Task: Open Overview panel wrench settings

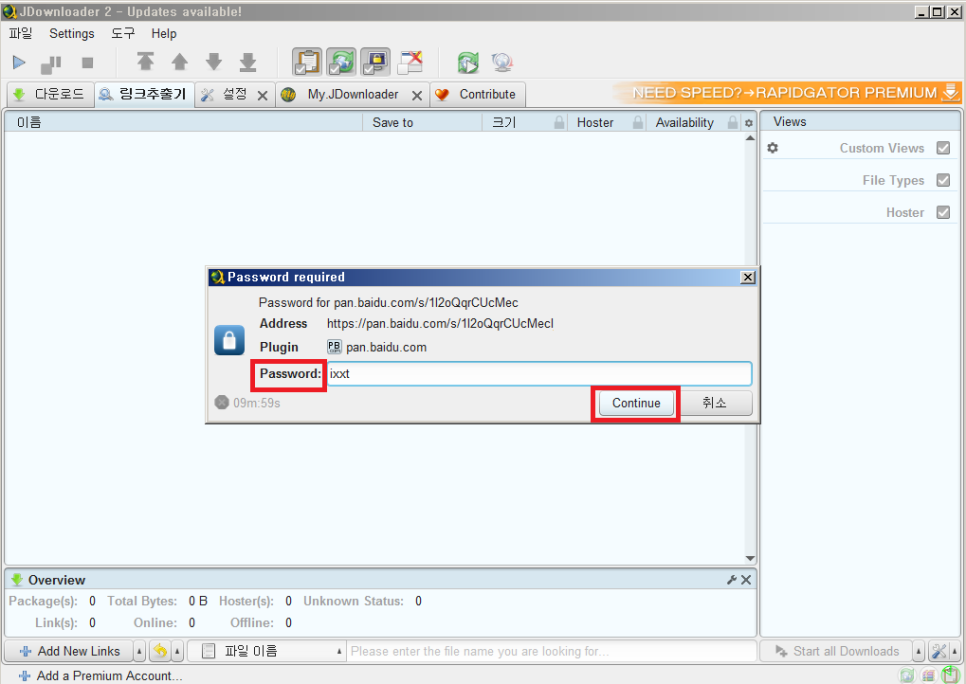Action: coord(732,579)
